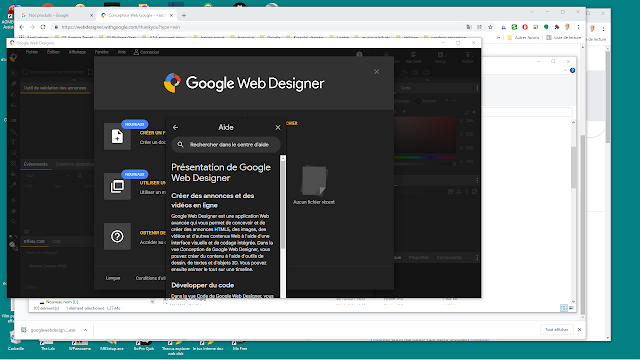Click the Vue Code toolbar button
Screen dimensions: 640x360
[x=413, y=57]
